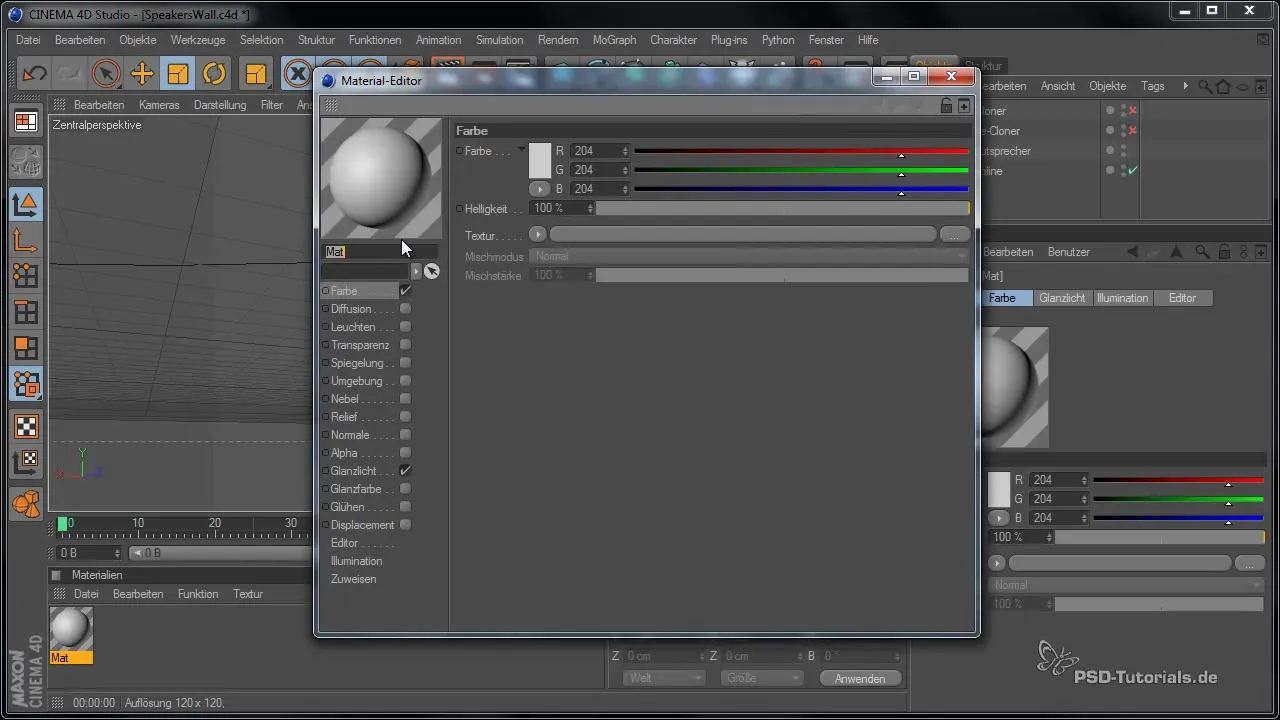Open the layer field arrow under material name
Viewport: 1280px width, 720px height.
416,271
